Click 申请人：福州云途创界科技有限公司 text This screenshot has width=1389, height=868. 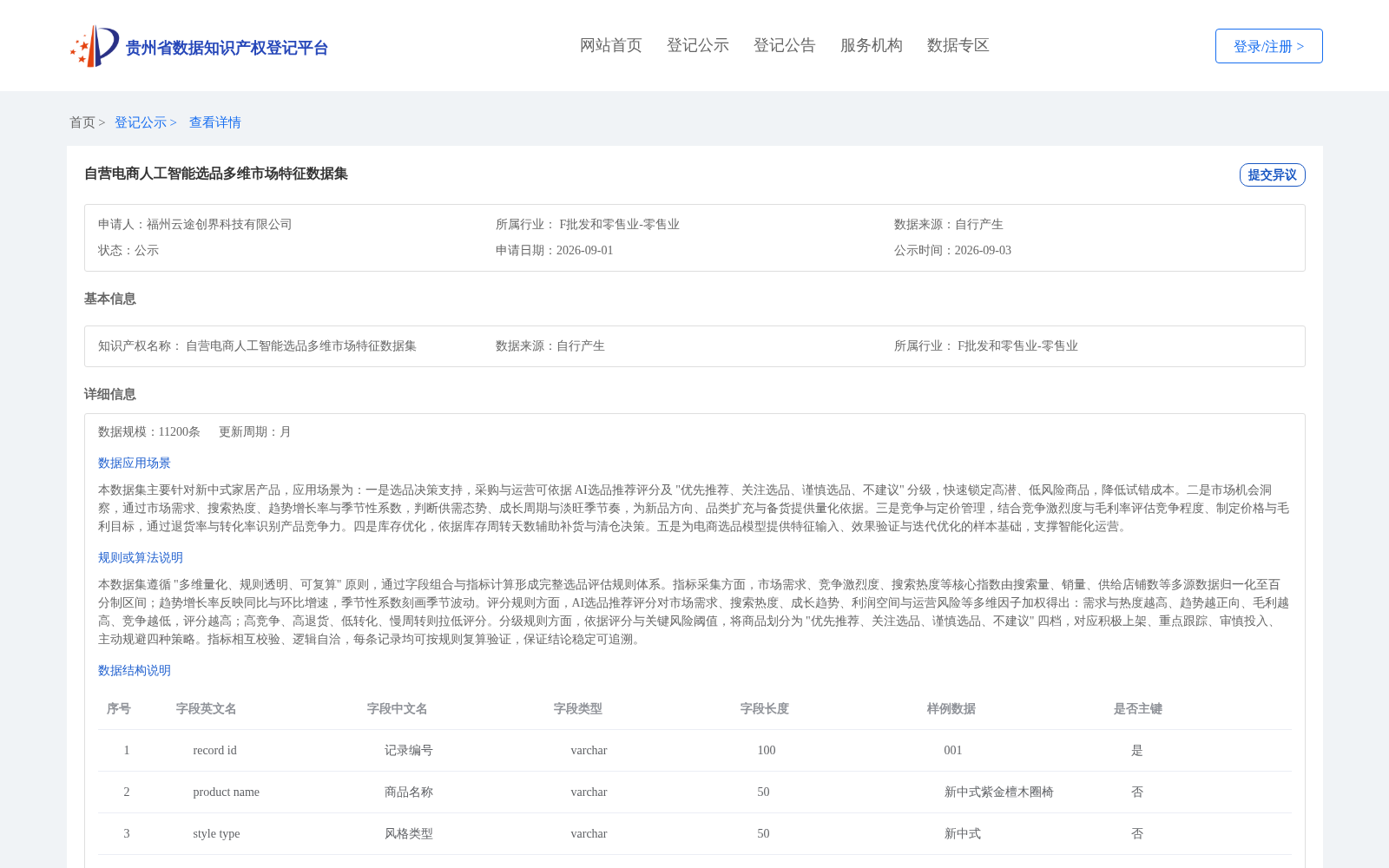coord(195,224)
